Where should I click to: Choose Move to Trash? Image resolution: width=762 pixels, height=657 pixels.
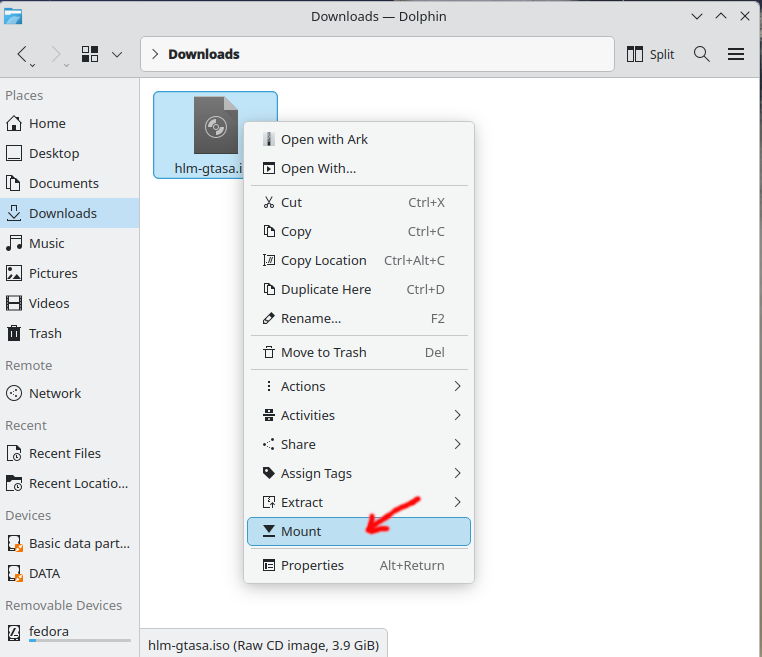tap(359, 352)
